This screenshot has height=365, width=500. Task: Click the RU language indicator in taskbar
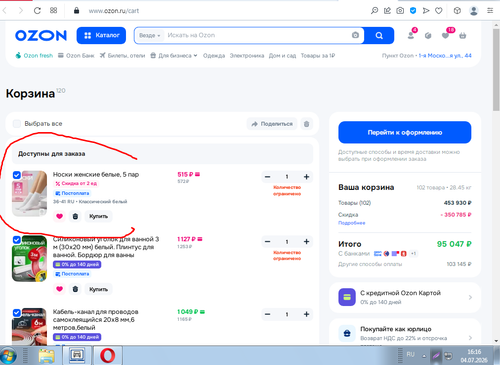coord(410,354)
